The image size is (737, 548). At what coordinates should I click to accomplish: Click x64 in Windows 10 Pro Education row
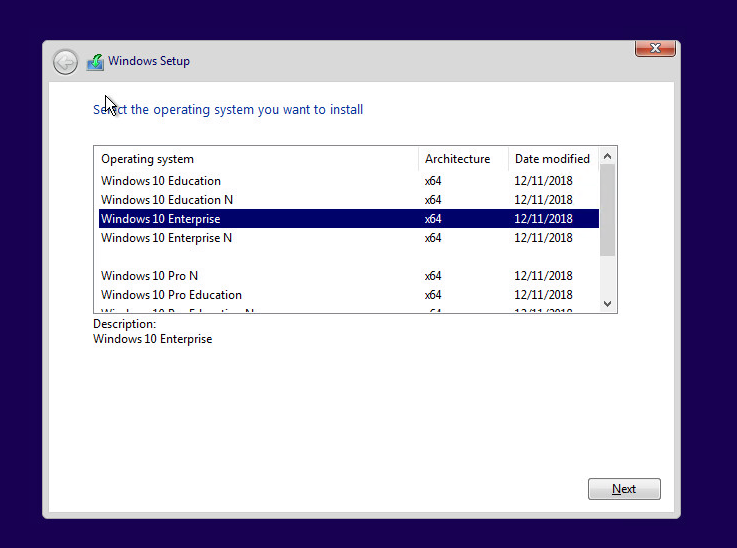(x=433, y=295)
